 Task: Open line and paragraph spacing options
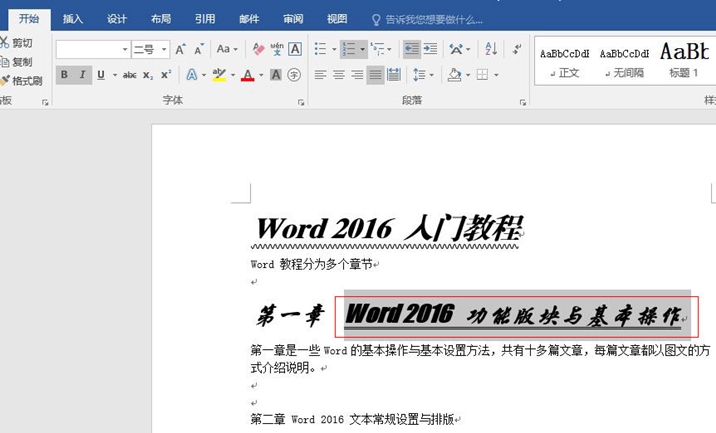click(x=419, y=74)
